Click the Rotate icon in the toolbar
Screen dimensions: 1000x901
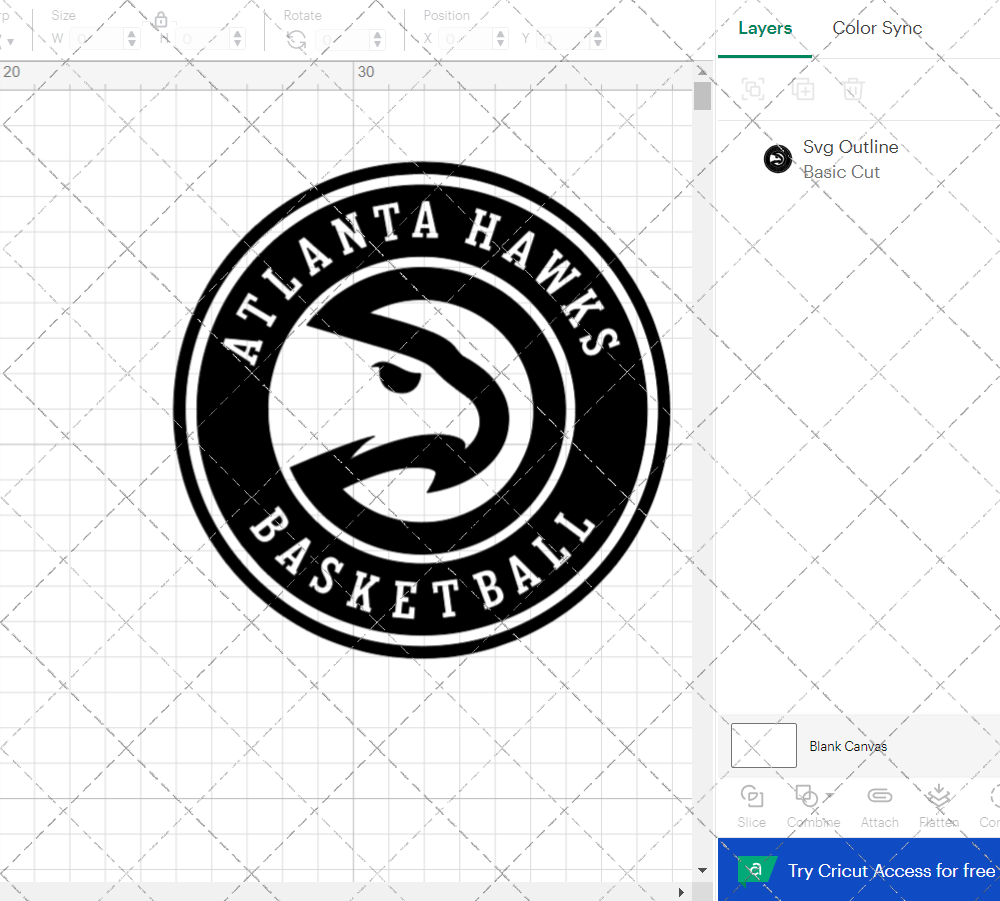tap(295, 38)
